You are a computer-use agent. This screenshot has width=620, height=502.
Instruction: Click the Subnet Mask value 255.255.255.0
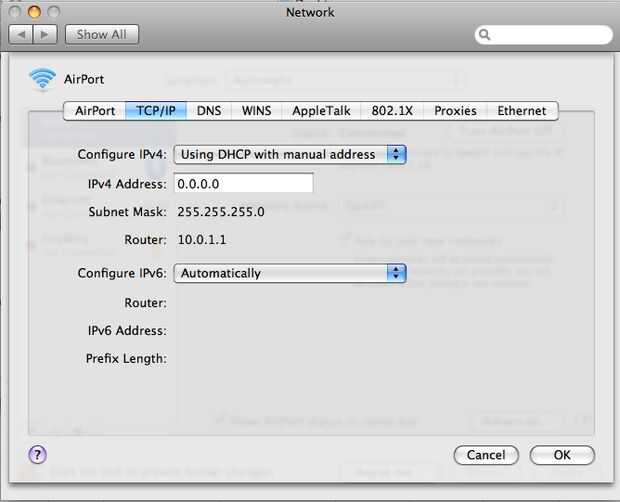point(221,212)
